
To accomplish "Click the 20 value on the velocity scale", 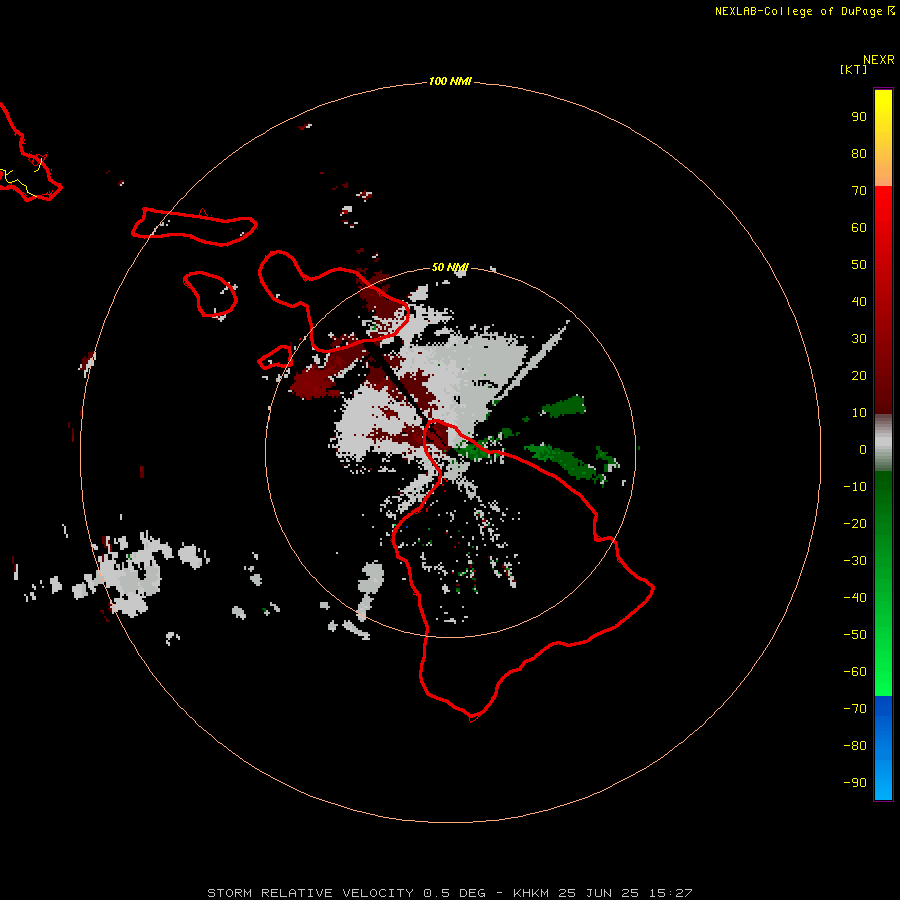I will (859, 376).
